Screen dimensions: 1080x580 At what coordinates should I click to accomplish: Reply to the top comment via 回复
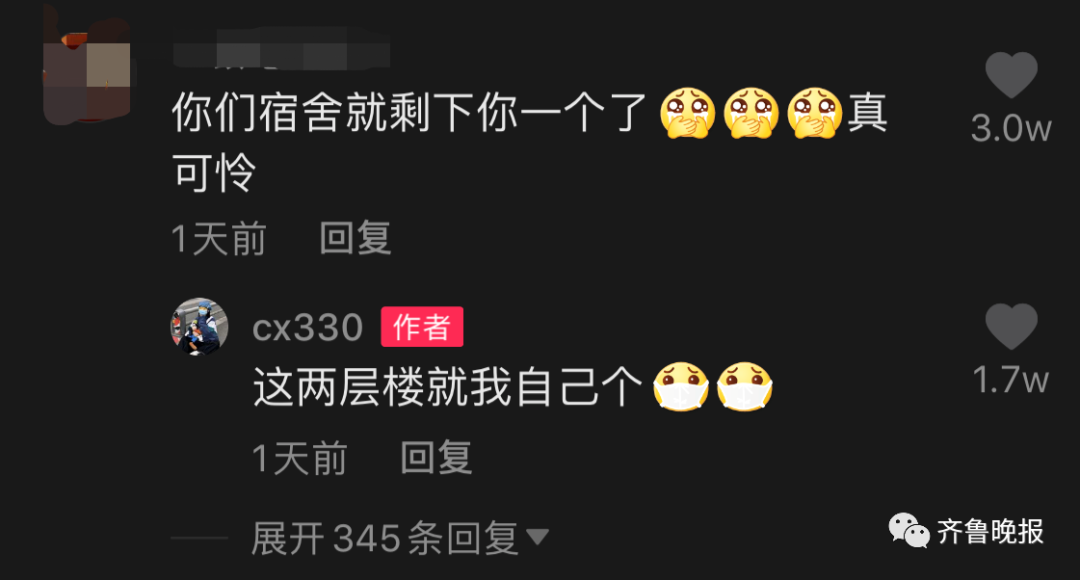coord(355,238)
